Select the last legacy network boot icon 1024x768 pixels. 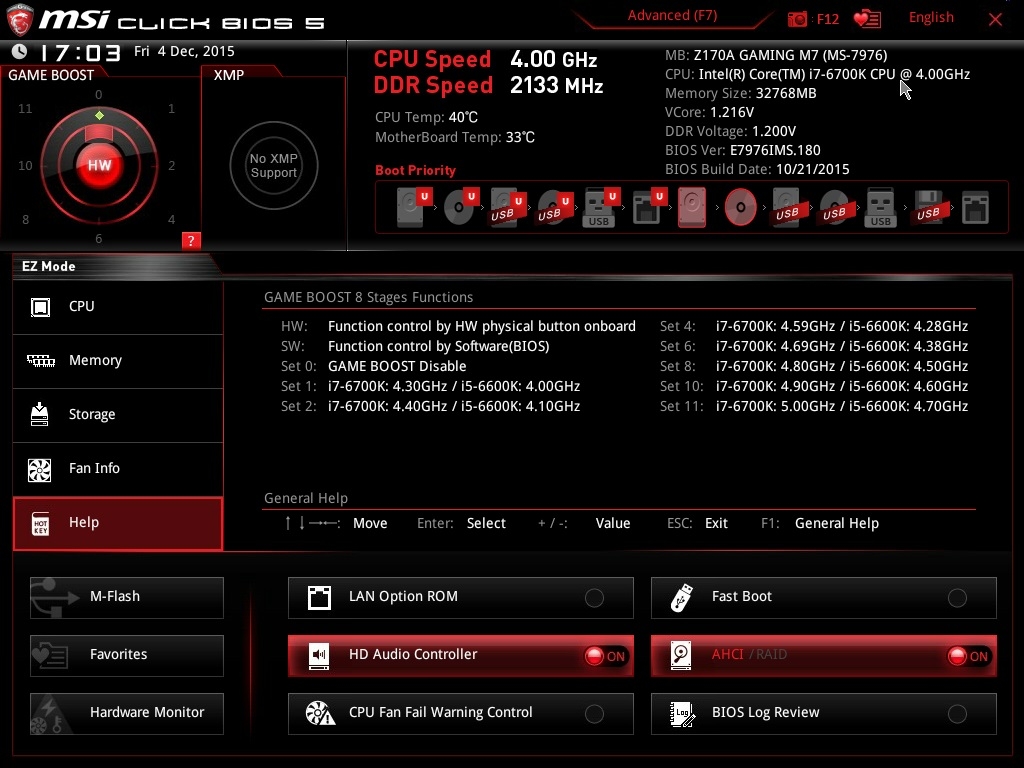coord(975,207)
